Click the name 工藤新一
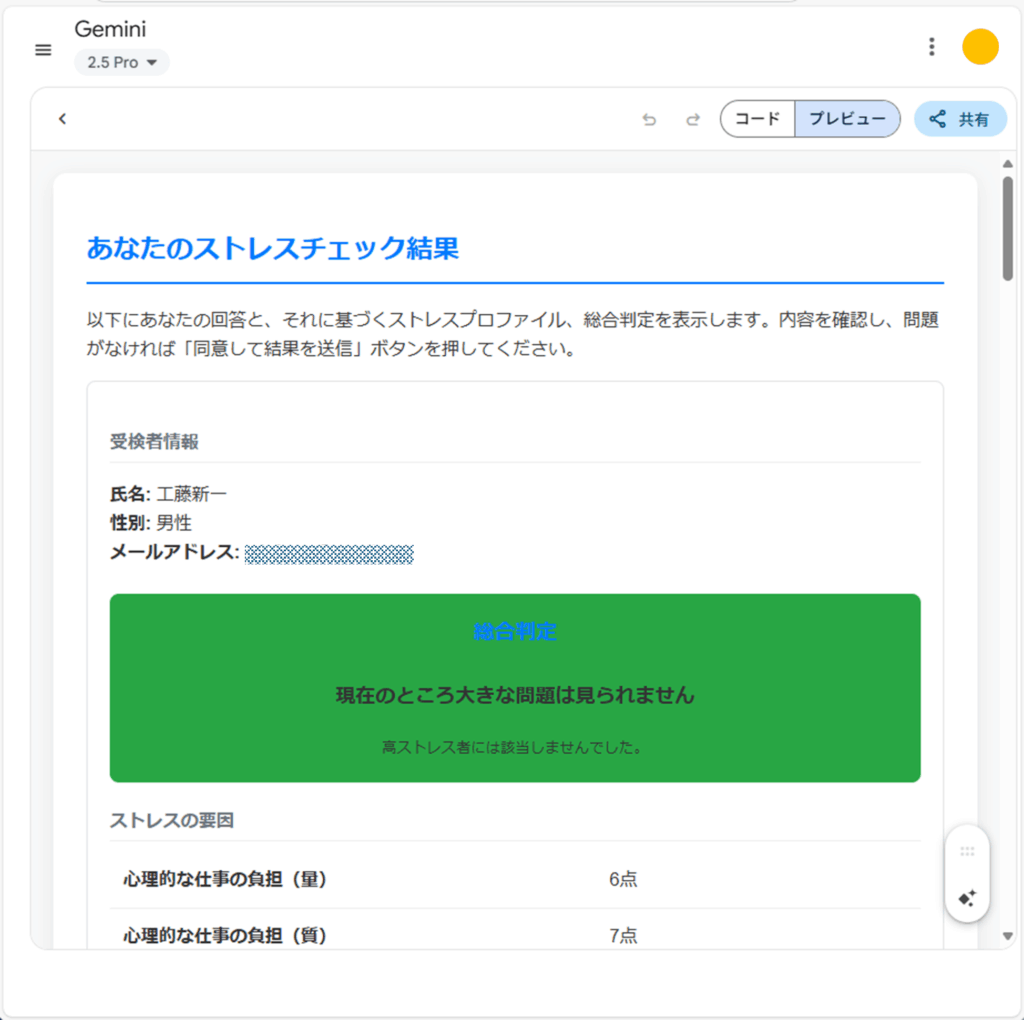 click(x=191, y=494)
